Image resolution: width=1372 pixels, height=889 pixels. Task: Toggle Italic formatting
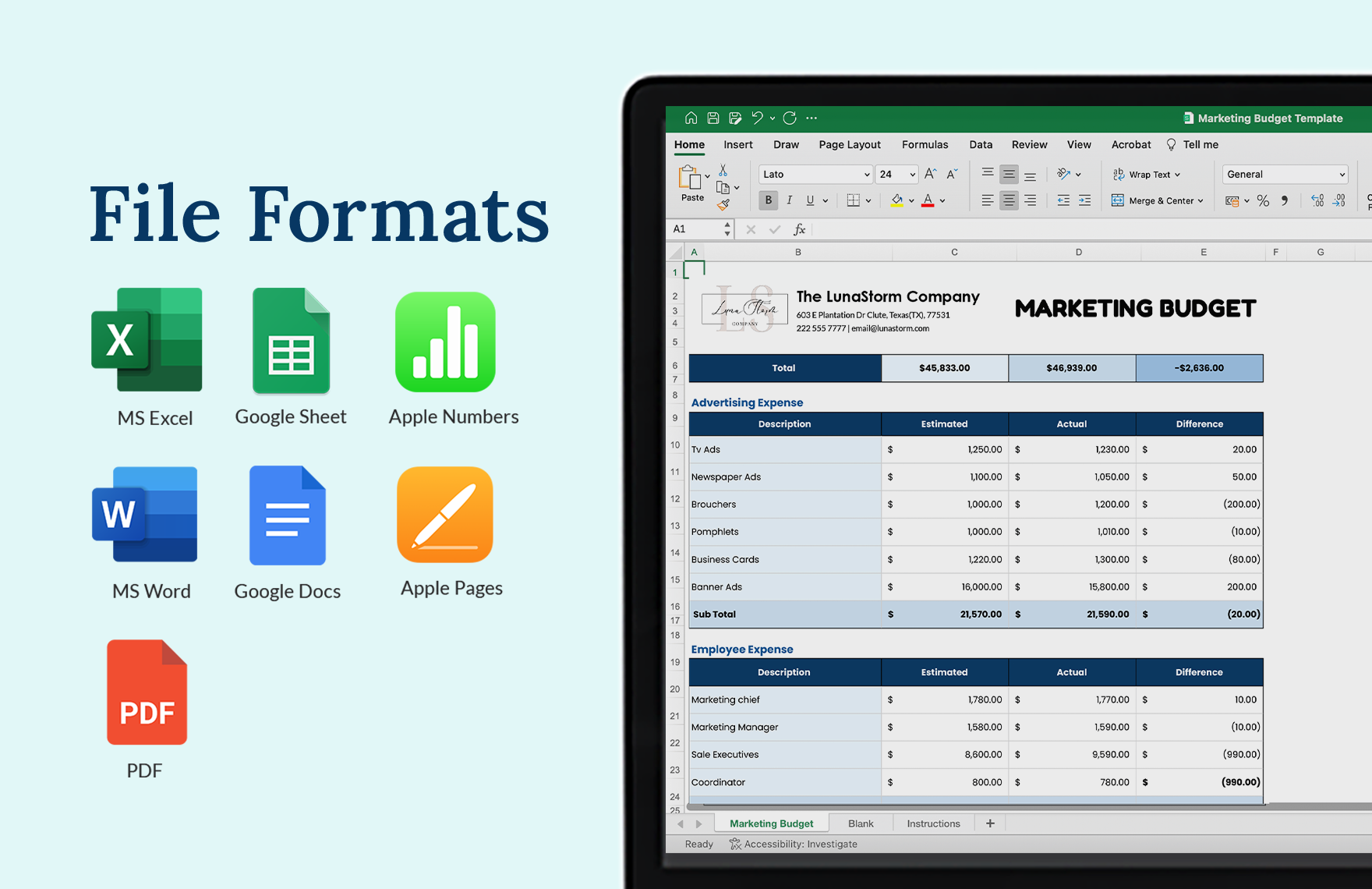point(790,200)
